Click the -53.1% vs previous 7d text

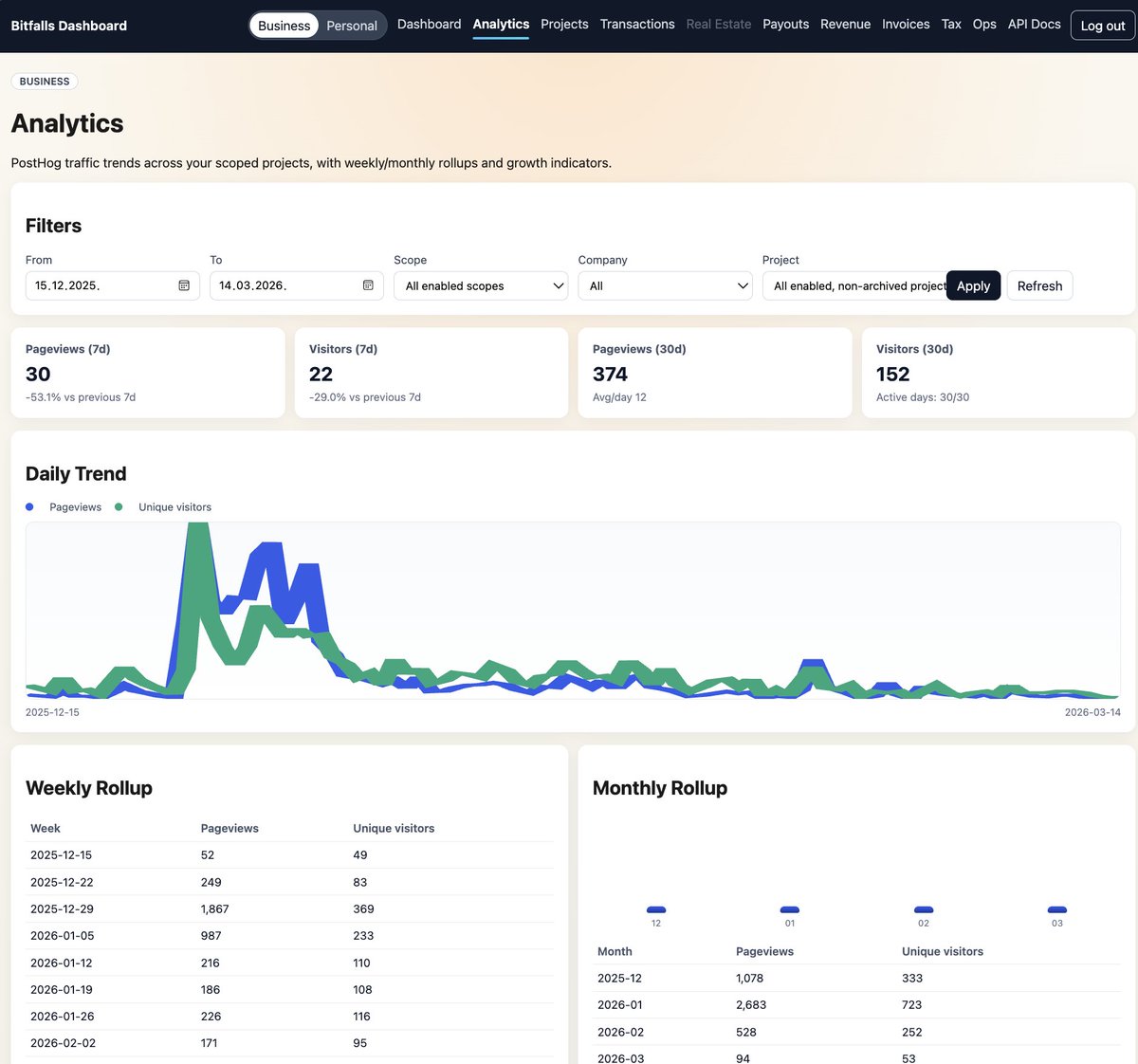(x=81, y=397)
